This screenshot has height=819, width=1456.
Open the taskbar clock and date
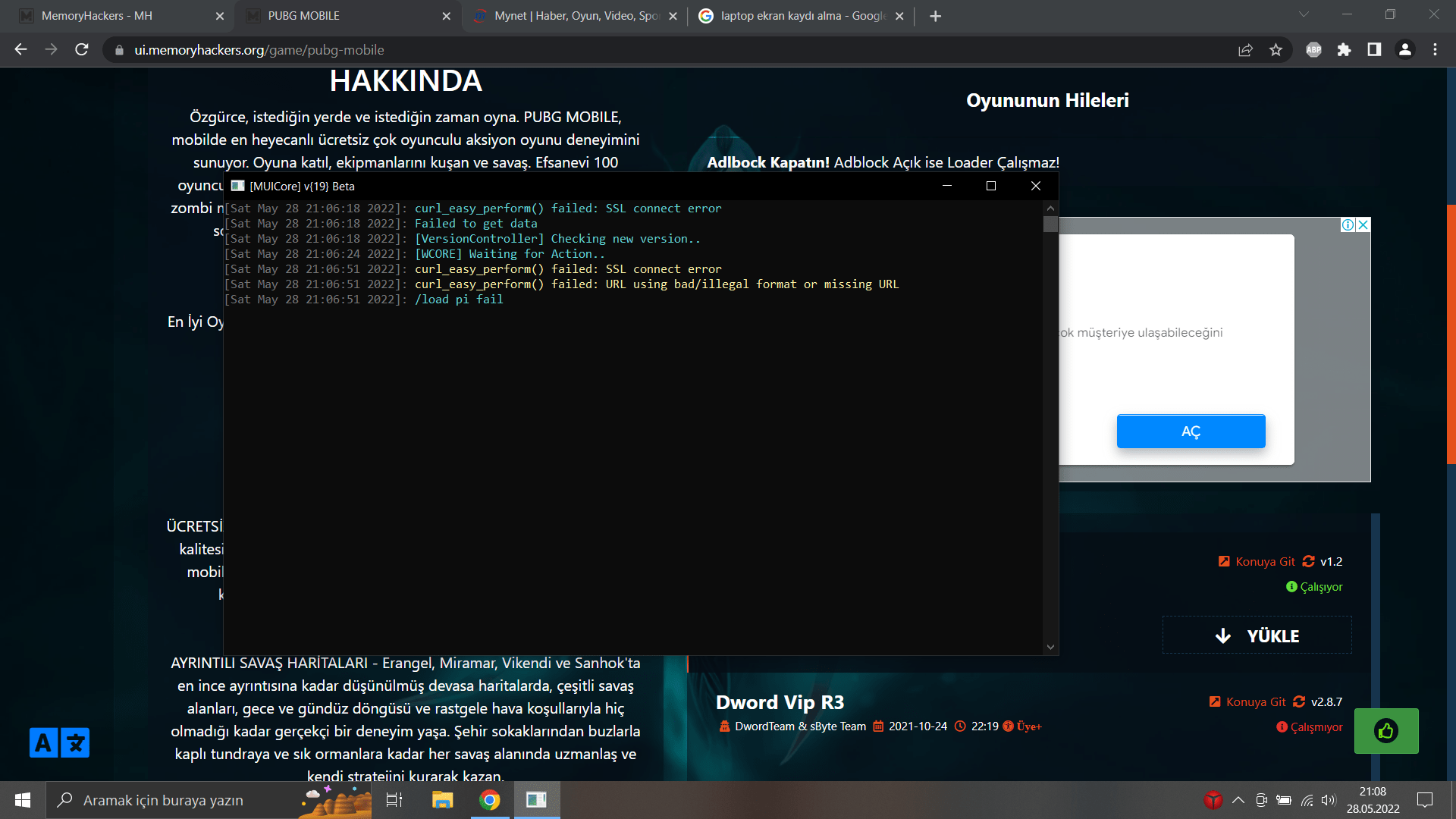1373,800
